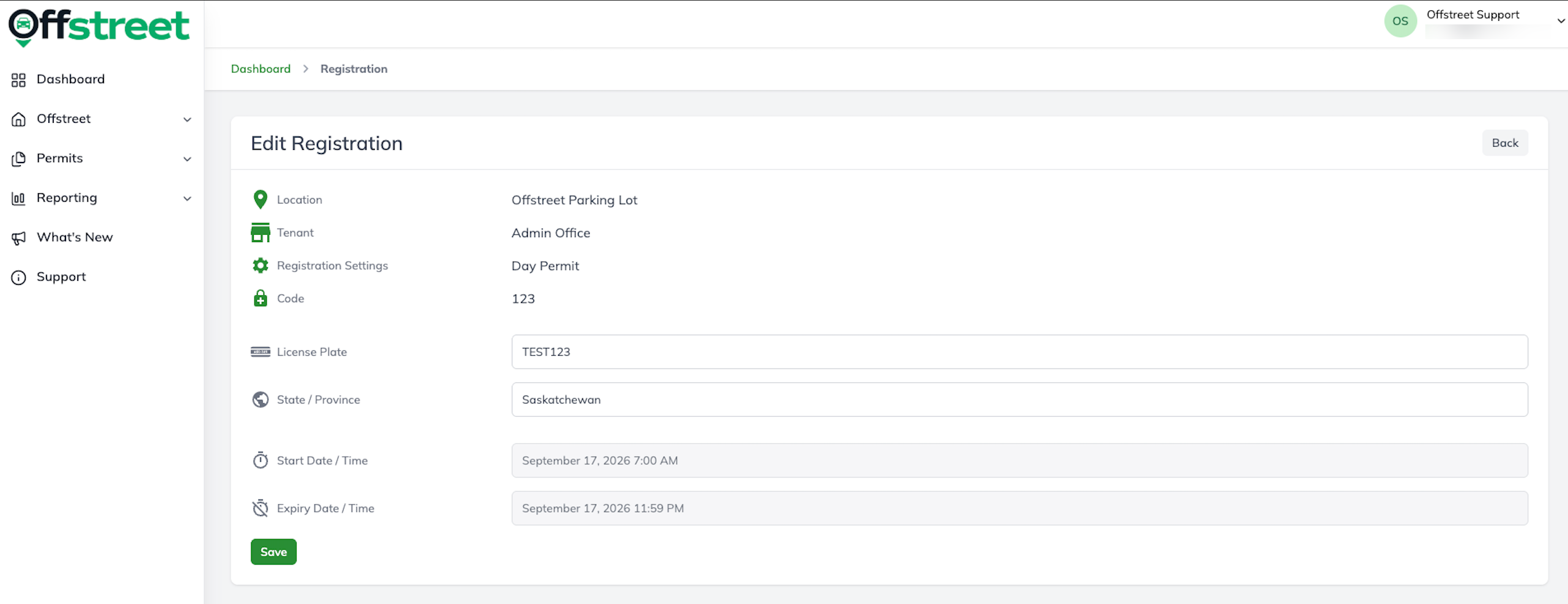This screenshot has width=1568, height=604.
Task: Click the Reporting bar chart icon
Action: (x=18, y=199)
